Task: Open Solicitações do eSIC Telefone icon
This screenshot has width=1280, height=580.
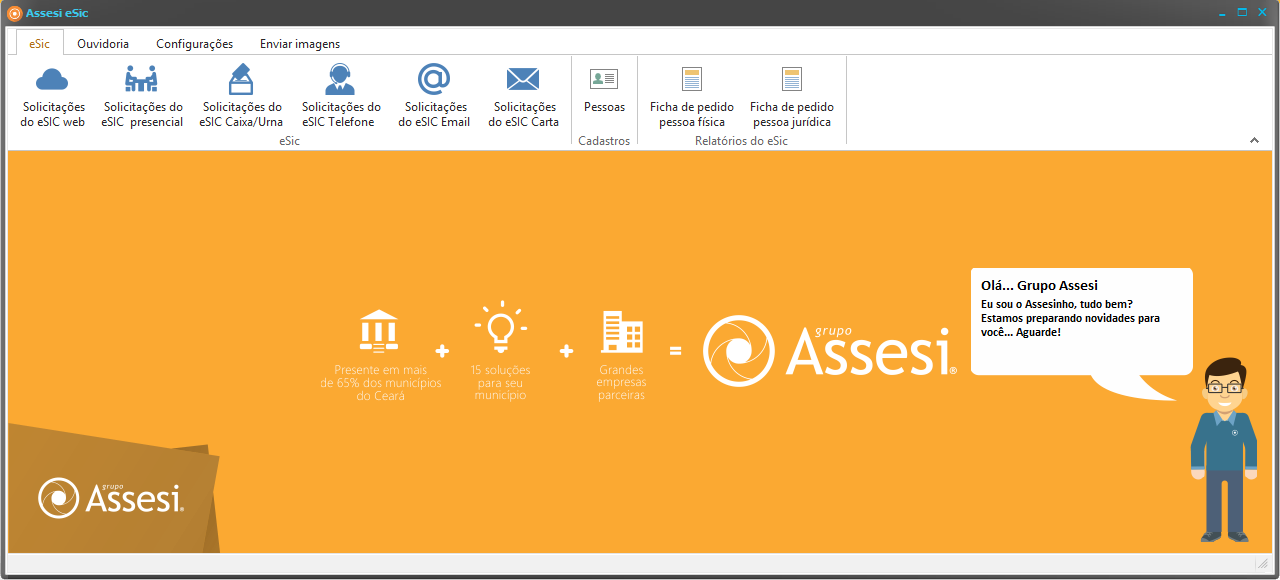Action: coord(340,79)
